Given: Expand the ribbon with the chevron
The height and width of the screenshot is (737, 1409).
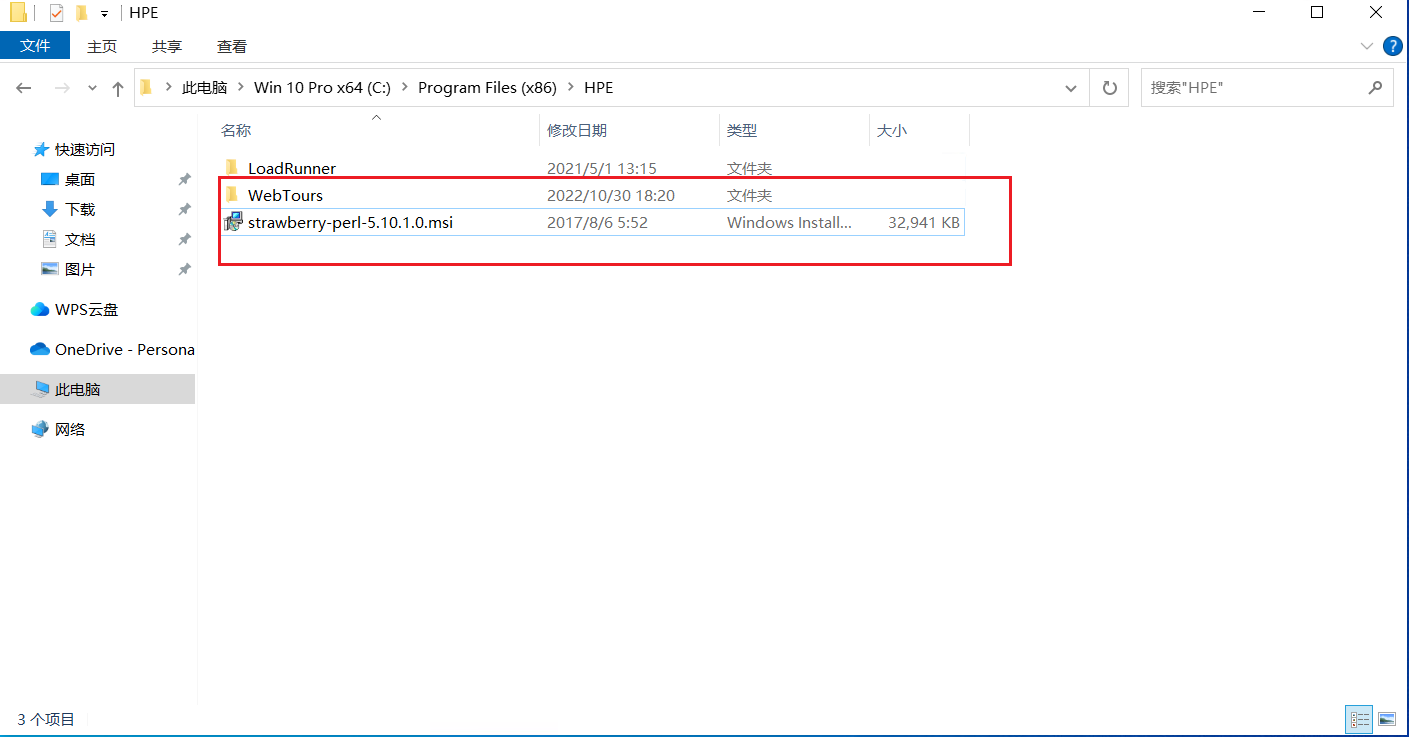Looking at the screenshot, I should [x=1367, y=46].
